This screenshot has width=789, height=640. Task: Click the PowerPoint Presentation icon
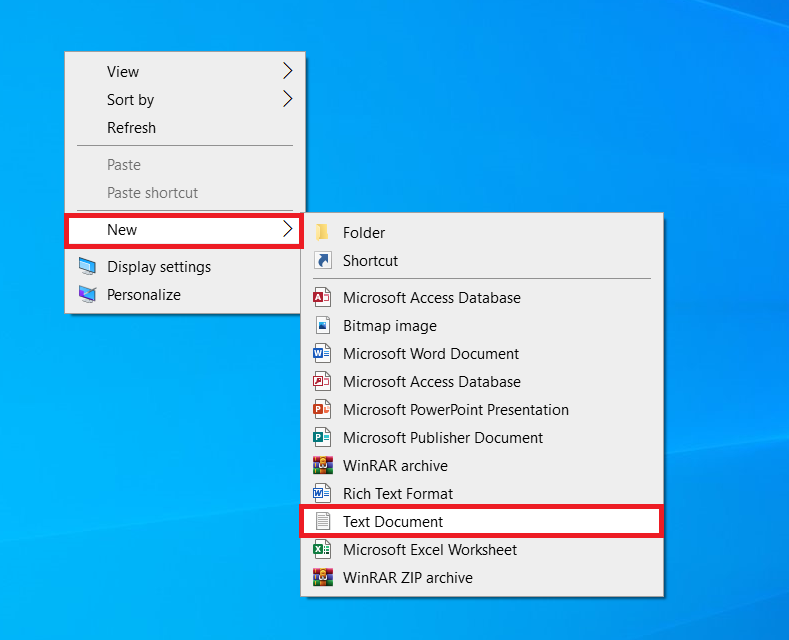point(322,409)
